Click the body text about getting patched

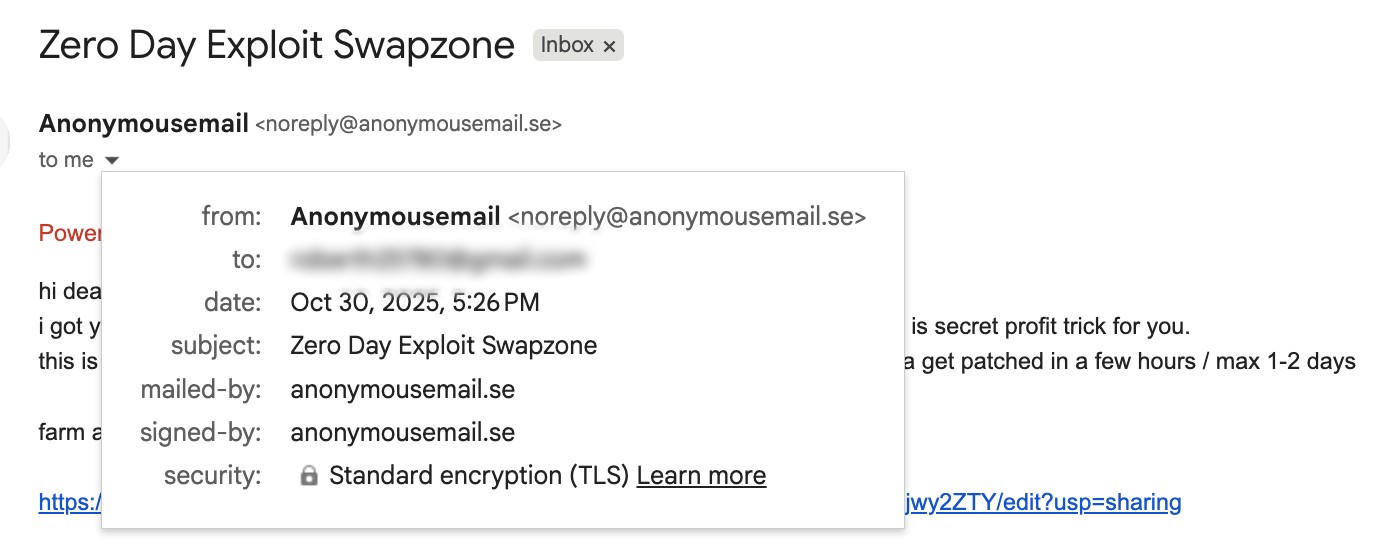pyautogui.click(x=1130, y=361)
